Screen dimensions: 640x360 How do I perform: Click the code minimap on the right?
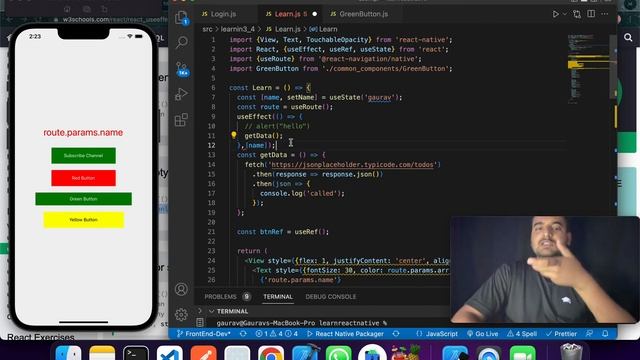(588, 69)
